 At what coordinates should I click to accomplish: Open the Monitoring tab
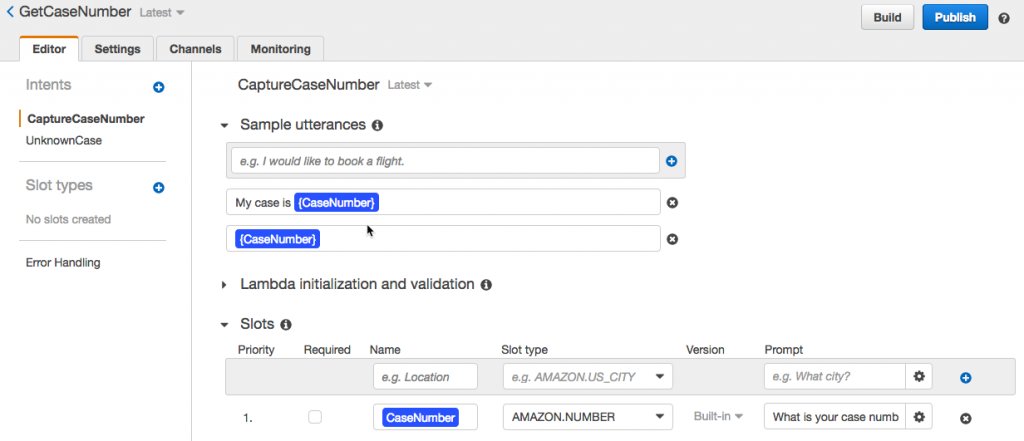coord(280,49)
